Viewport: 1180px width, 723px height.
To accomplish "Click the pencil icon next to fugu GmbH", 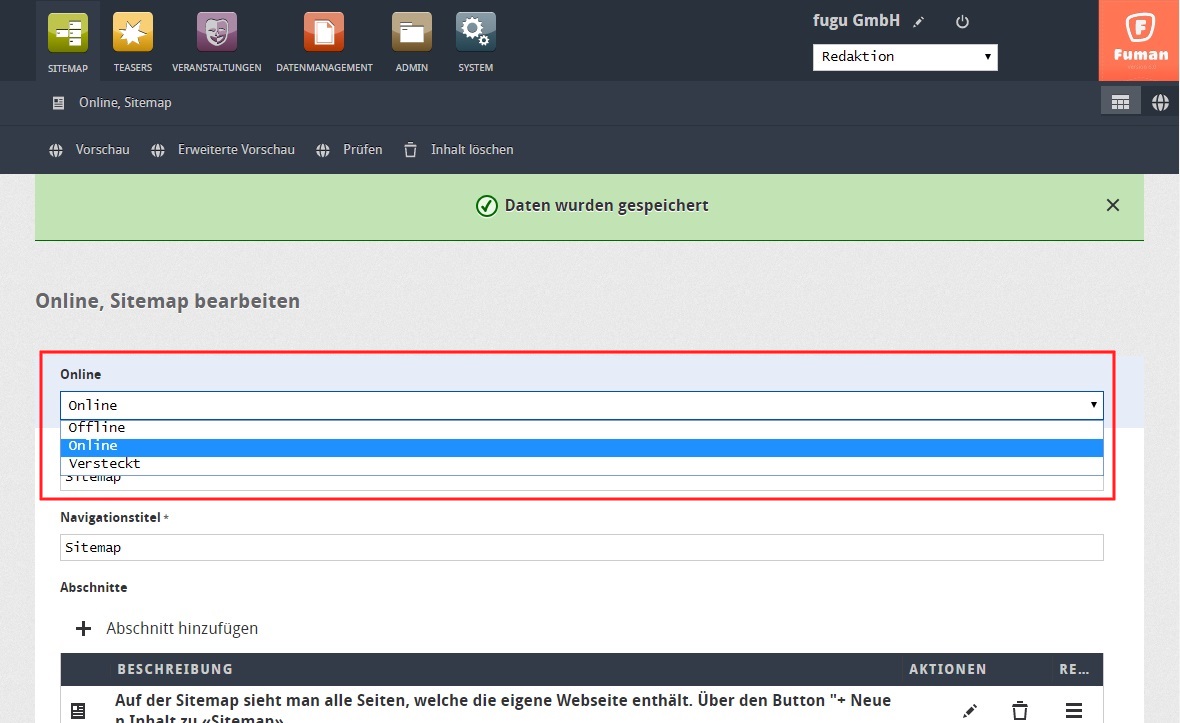I will 919,22.
